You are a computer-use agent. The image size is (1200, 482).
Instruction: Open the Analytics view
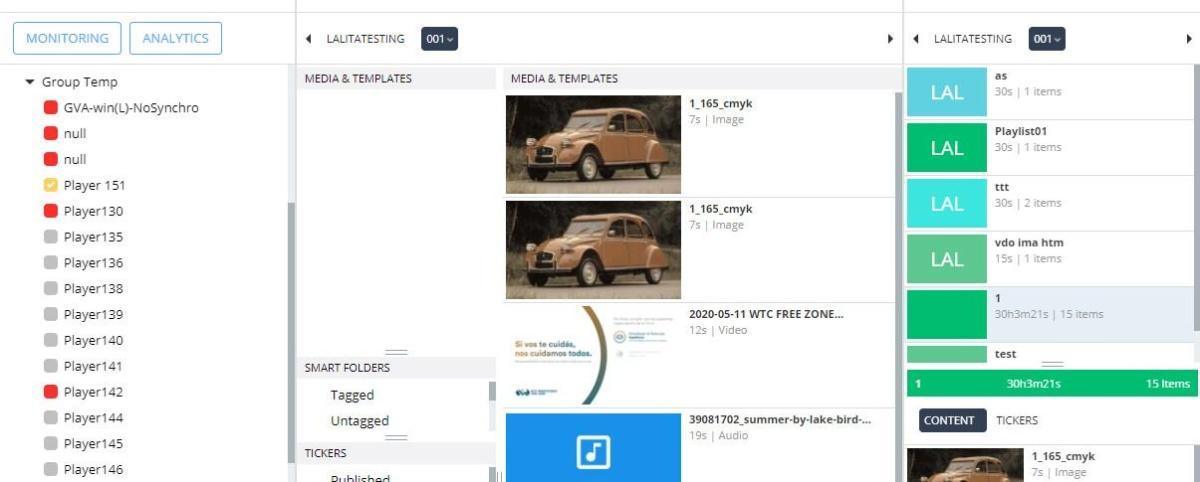coord(175,38)
